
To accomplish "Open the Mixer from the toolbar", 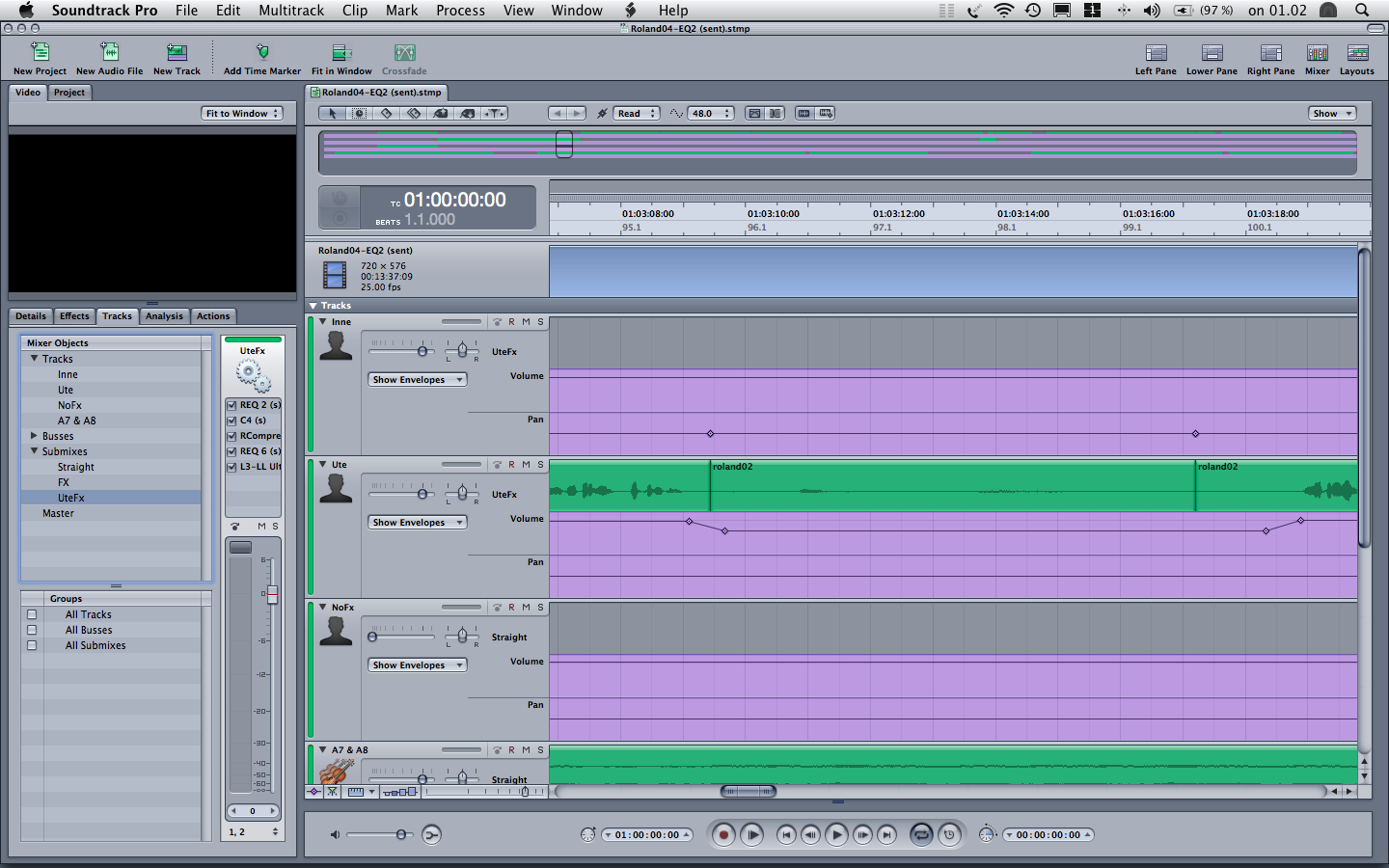I will coord(1318,58).
